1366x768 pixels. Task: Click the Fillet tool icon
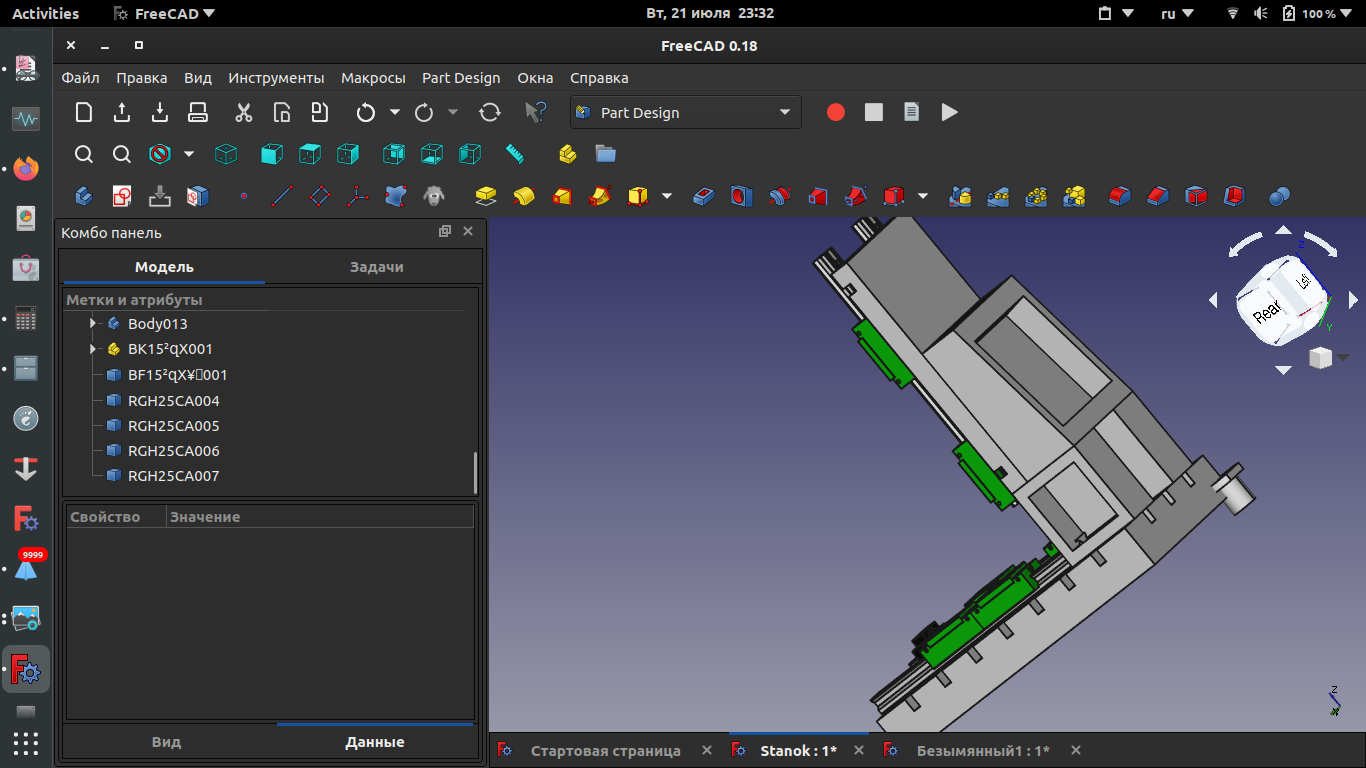(x=1119, y=196)
